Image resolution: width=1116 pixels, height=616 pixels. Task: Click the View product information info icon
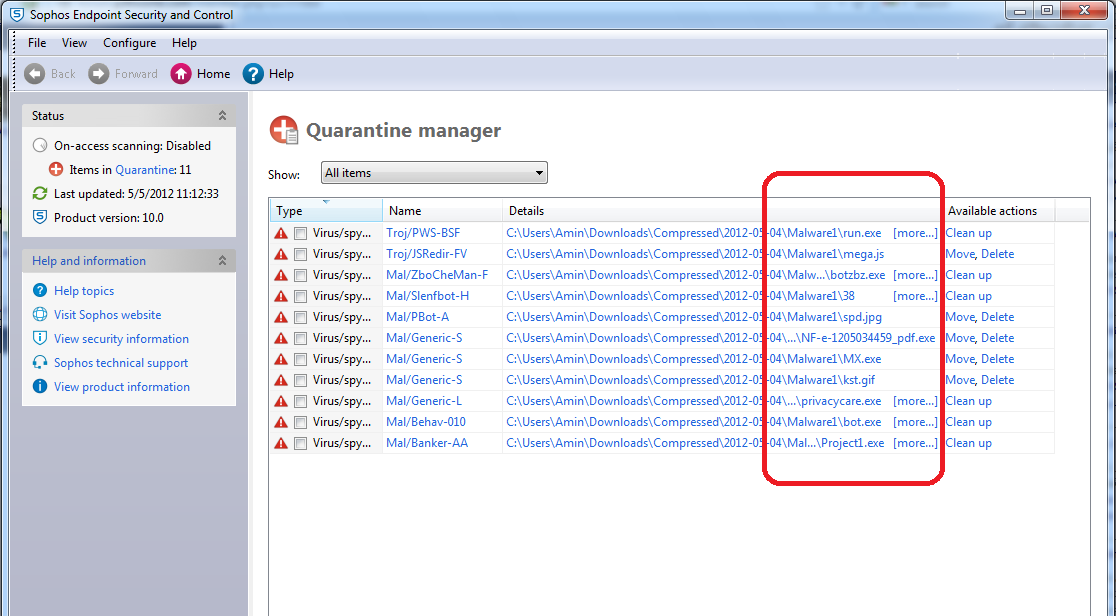pos(40,387)
